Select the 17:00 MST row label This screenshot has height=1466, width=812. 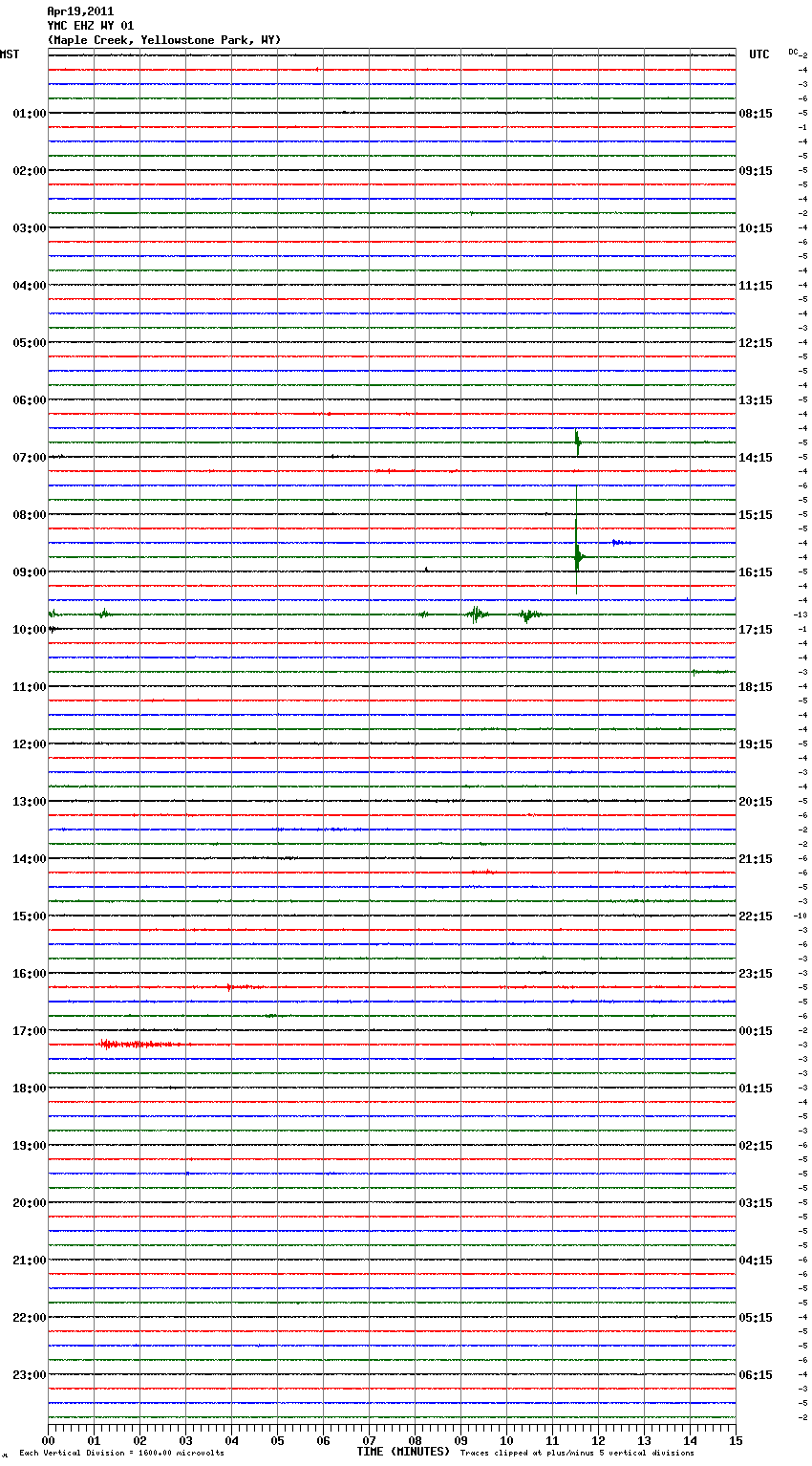30,1031
